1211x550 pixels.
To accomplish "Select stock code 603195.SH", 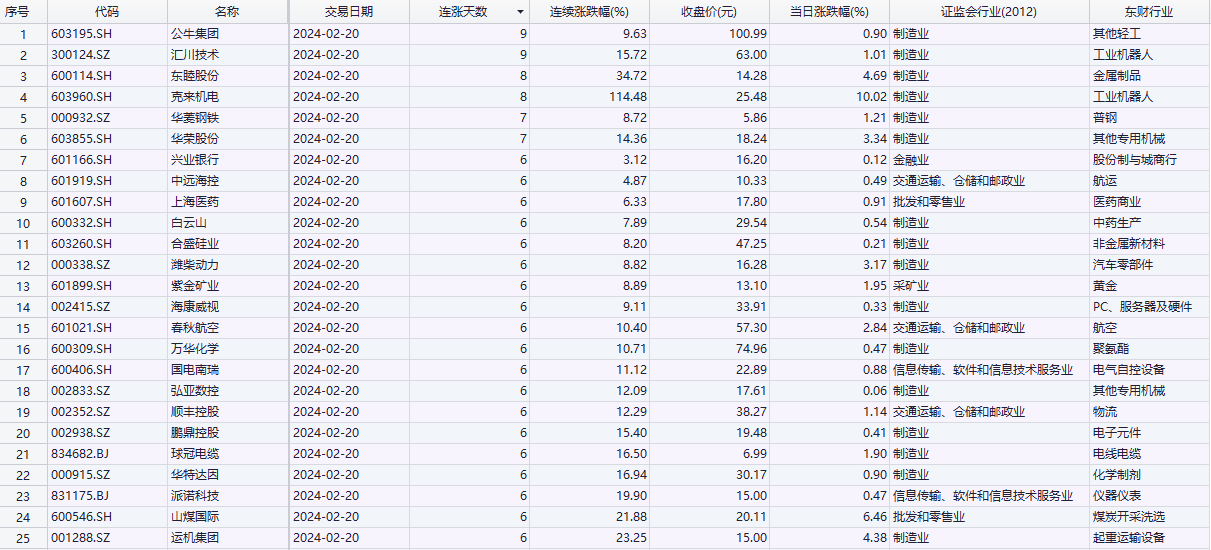I will coord(82,33).
